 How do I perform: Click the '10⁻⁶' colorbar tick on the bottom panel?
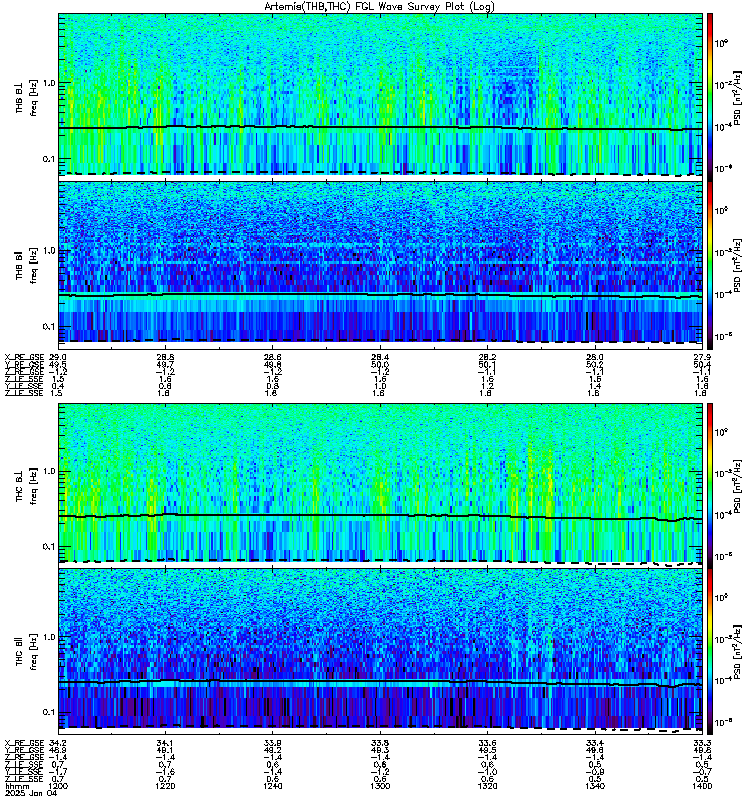click(722, 722)
